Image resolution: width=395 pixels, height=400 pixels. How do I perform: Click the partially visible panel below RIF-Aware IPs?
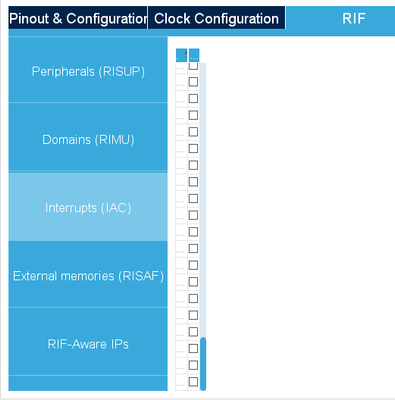(88, 383)
